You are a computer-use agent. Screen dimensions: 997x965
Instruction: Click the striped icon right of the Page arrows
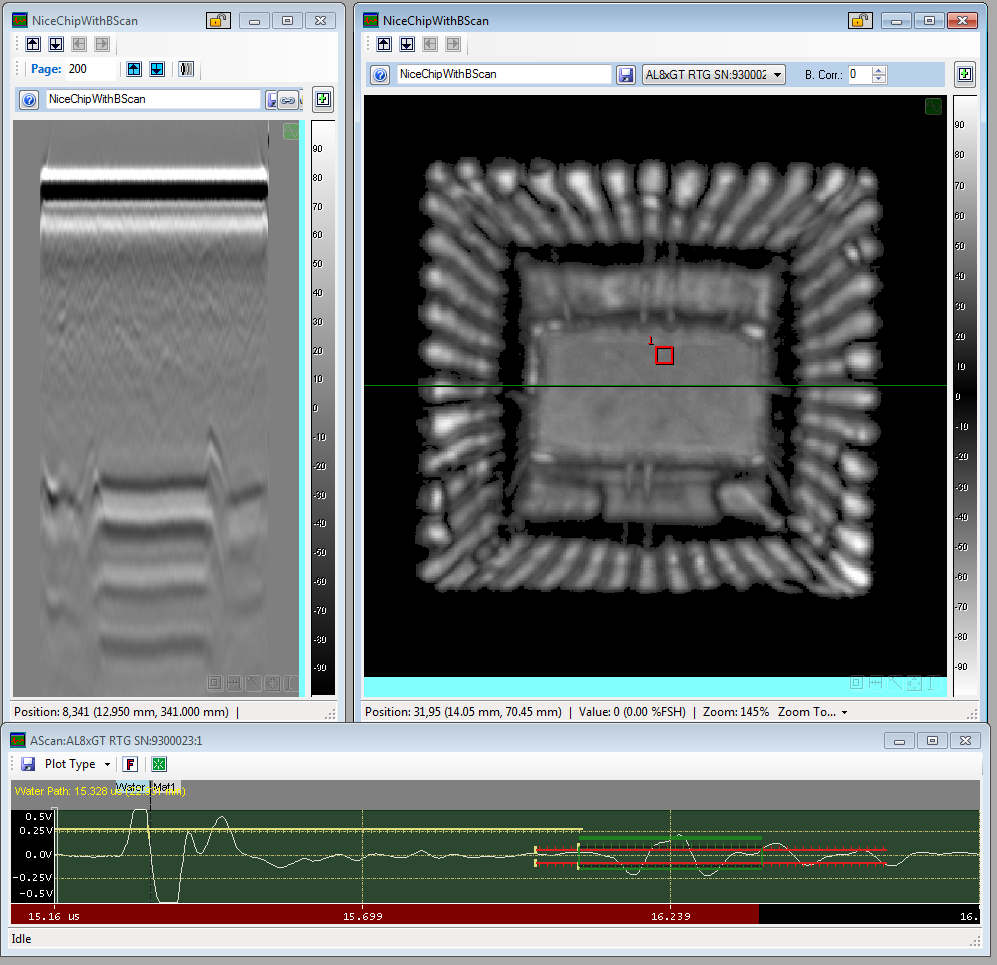[x=186, y=69]
